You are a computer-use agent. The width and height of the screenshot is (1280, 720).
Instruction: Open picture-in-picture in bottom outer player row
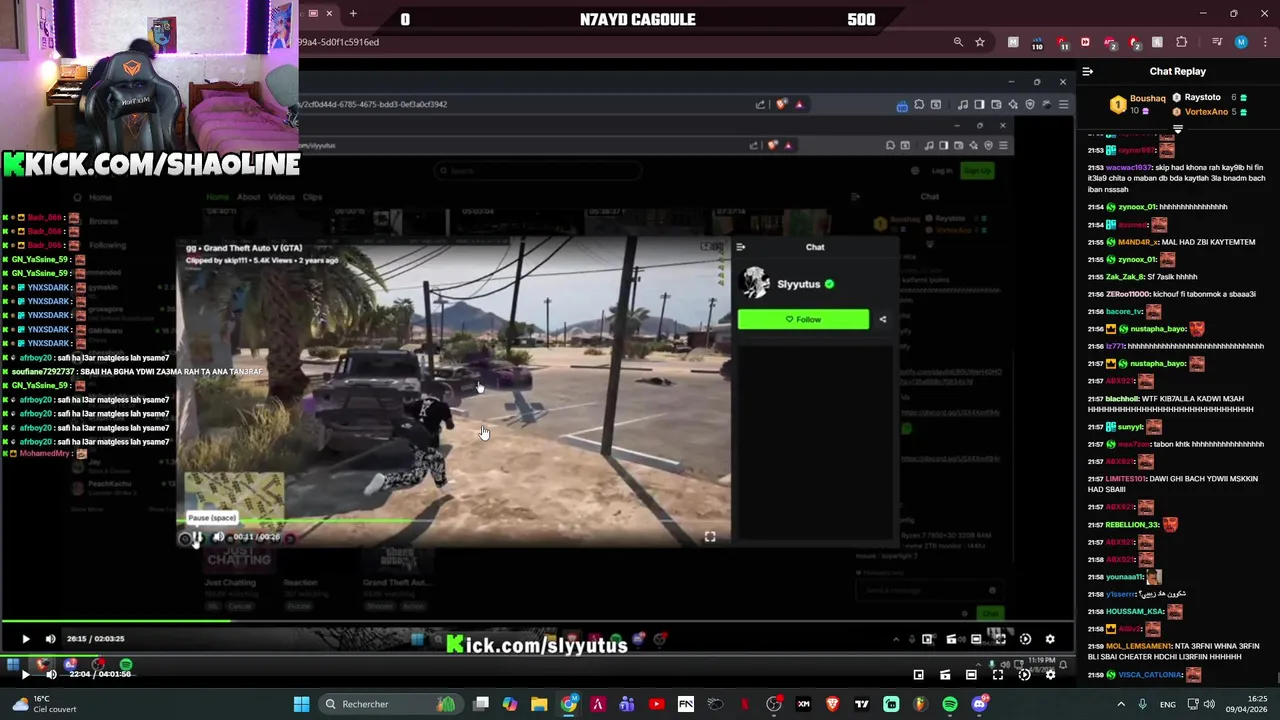coord(918,675)
